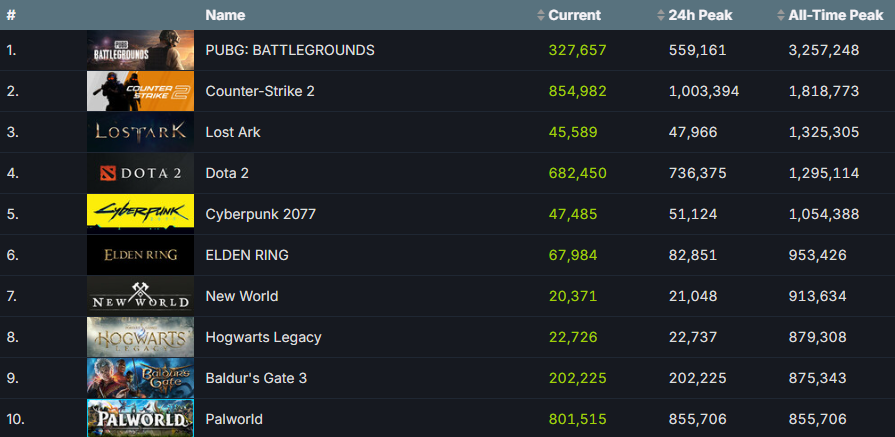The height and width of the screenshot is (437, 895).
Task: Select all-time peak value 1,054,388
Action: (824, 215)
